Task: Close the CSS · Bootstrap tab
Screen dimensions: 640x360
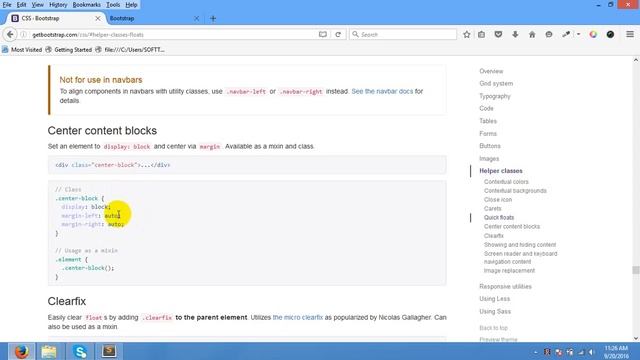Action: tap(98, 18)
